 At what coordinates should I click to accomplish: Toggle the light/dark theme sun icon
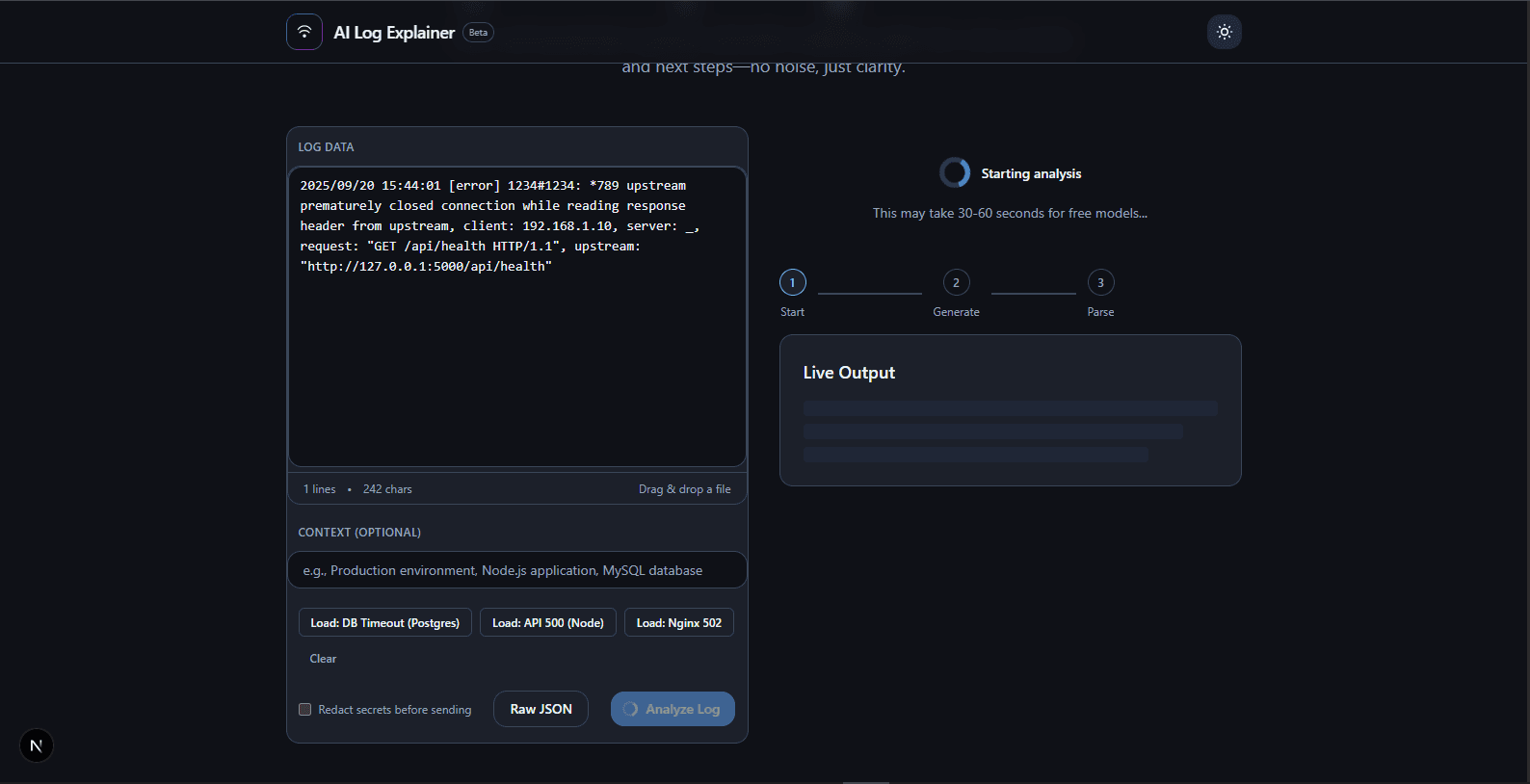[x=1225, y=32]
